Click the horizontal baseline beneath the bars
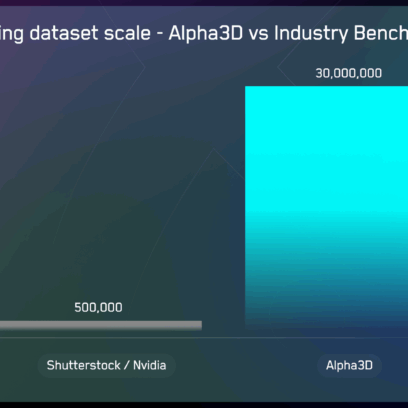 coord(204,337)
